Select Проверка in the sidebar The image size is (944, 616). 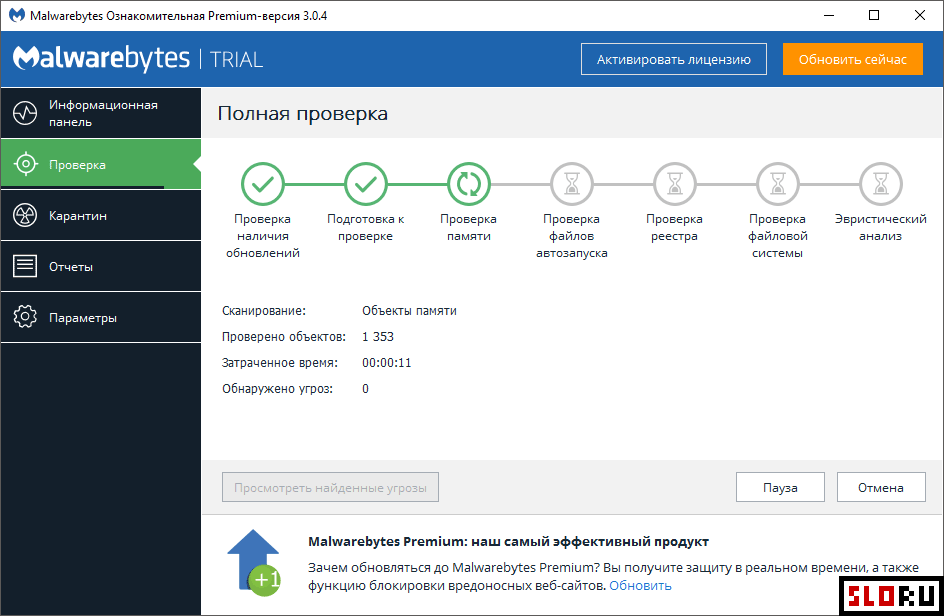(101, 164)
